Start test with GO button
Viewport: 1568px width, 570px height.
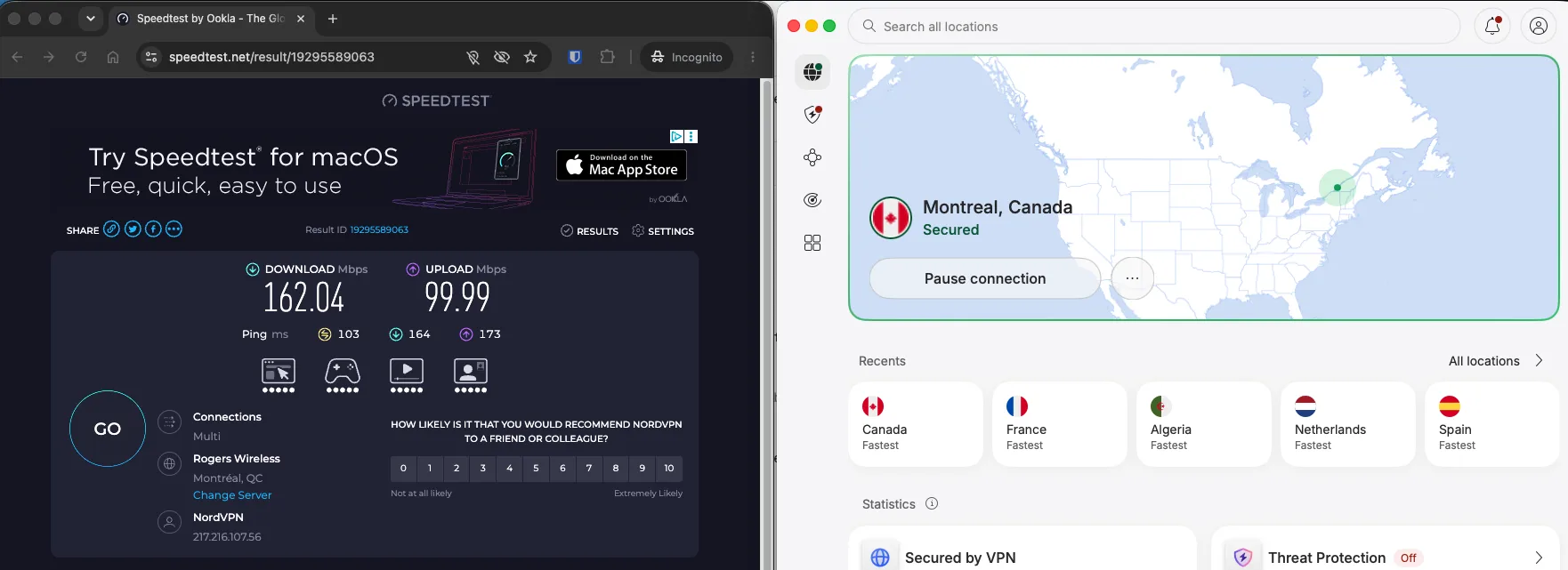pos(108,429)
